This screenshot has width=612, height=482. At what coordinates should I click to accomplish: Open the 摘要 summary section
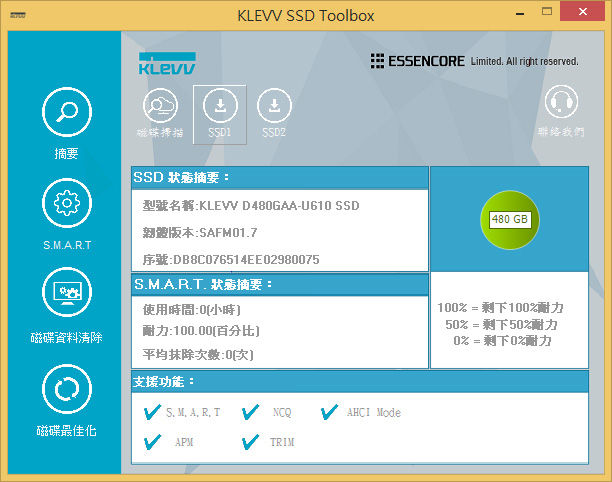(67, 112)
